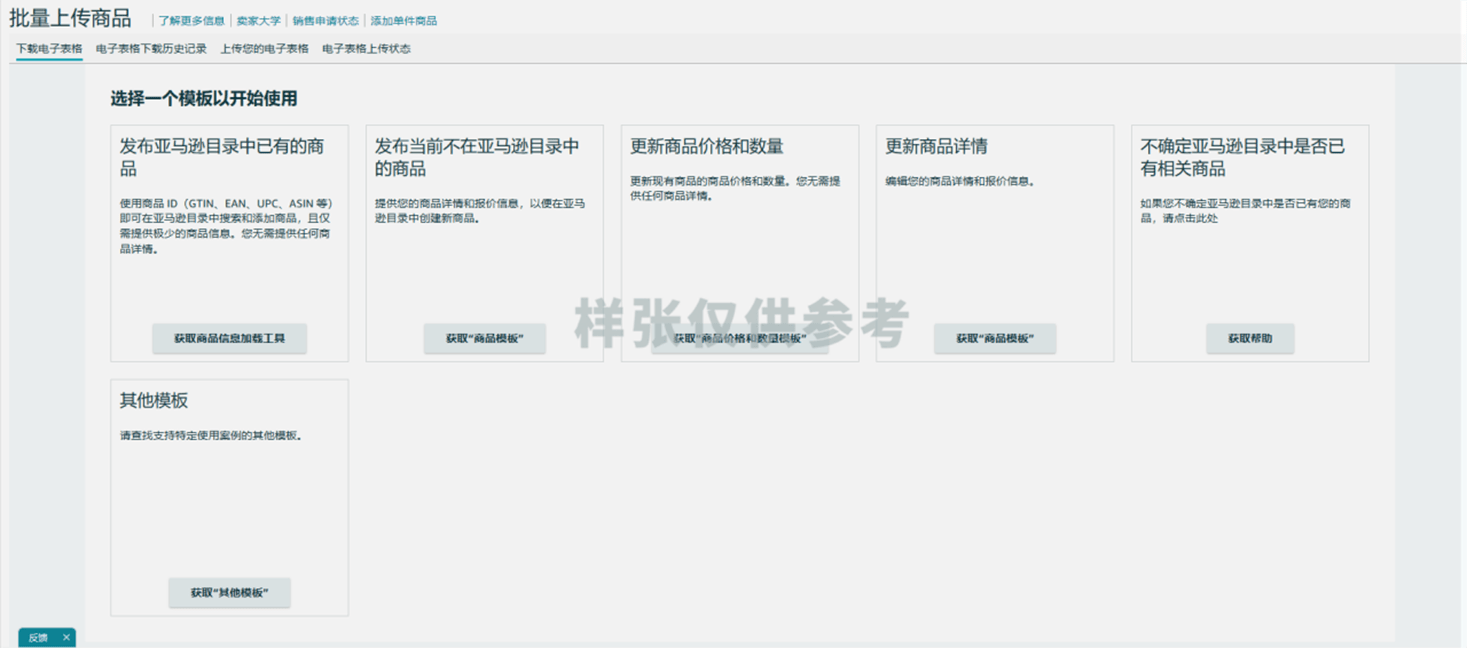
Task: Click the 获取"商品价格和数量模板" button
Action: [x=739, y=338]
